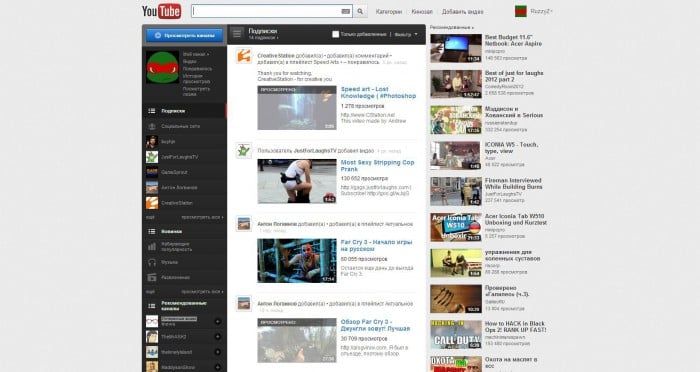Click the Социальные сети sidebar icon
The image size is (700, 372).
(x=152, y=126)
